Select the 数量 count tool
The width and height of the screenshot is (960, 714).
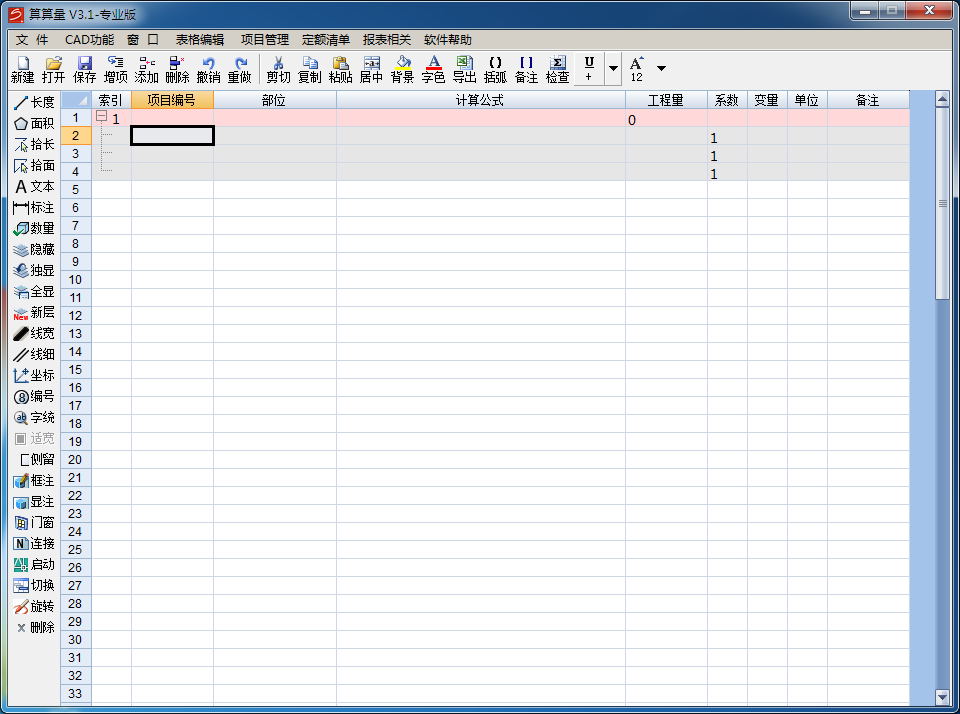click(x=34, y=228)
